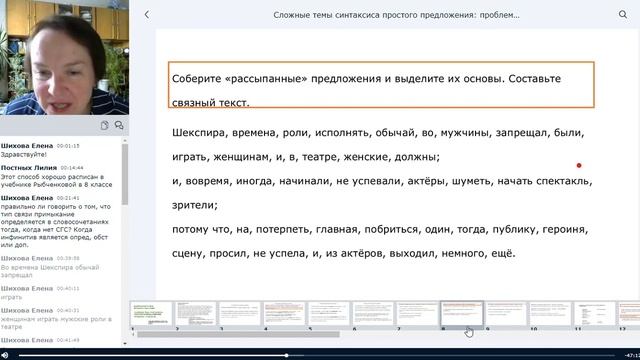Click slide line starting 'сцену, просил, не успела'
Viewport: 640px width, 360px height.
tap(344, 253)
